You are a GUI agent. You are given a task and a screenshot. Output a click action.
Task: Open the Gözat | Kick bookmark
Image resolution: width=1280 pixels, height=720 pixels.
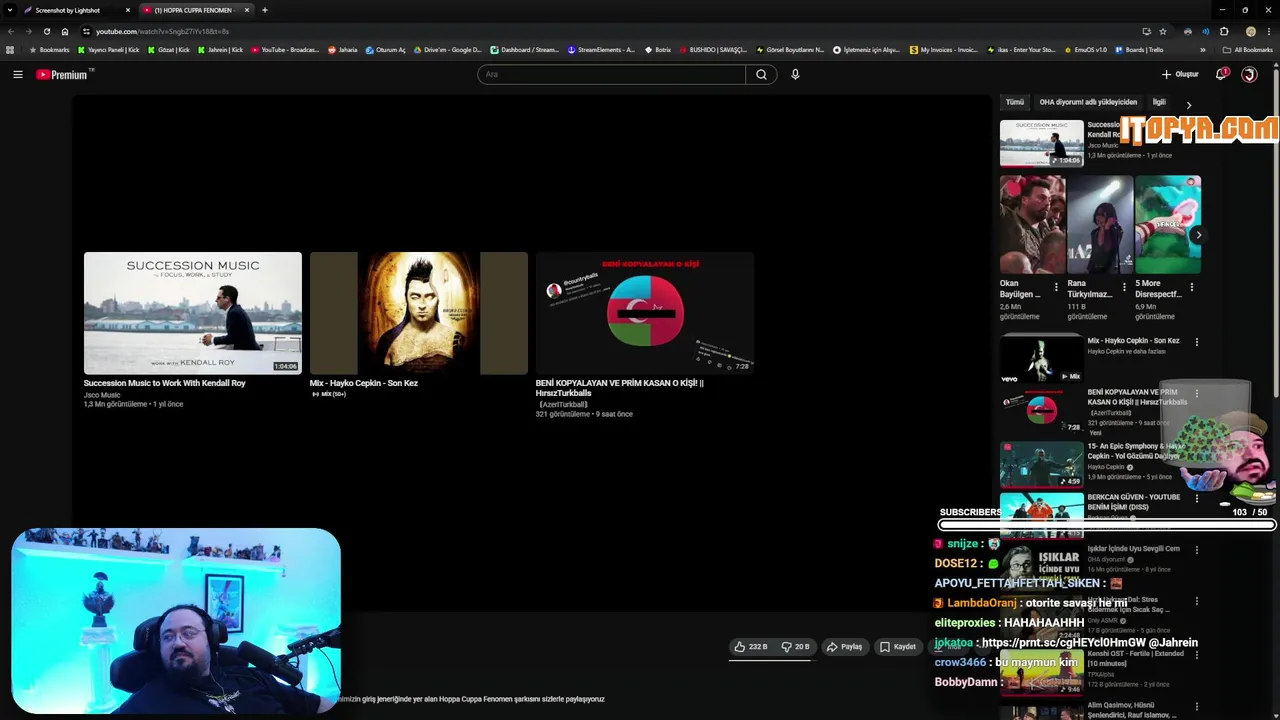pyautogui.click(x=168, y=49)
